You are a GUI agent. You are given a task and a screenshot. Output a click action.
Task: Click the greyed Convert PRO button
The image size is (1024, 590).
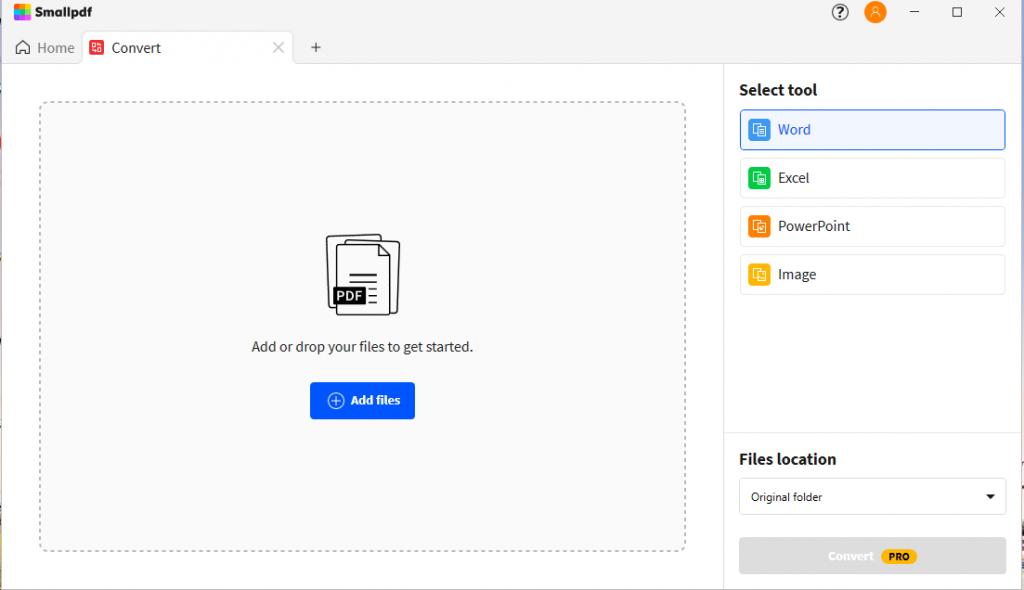(x=872, y=556)
